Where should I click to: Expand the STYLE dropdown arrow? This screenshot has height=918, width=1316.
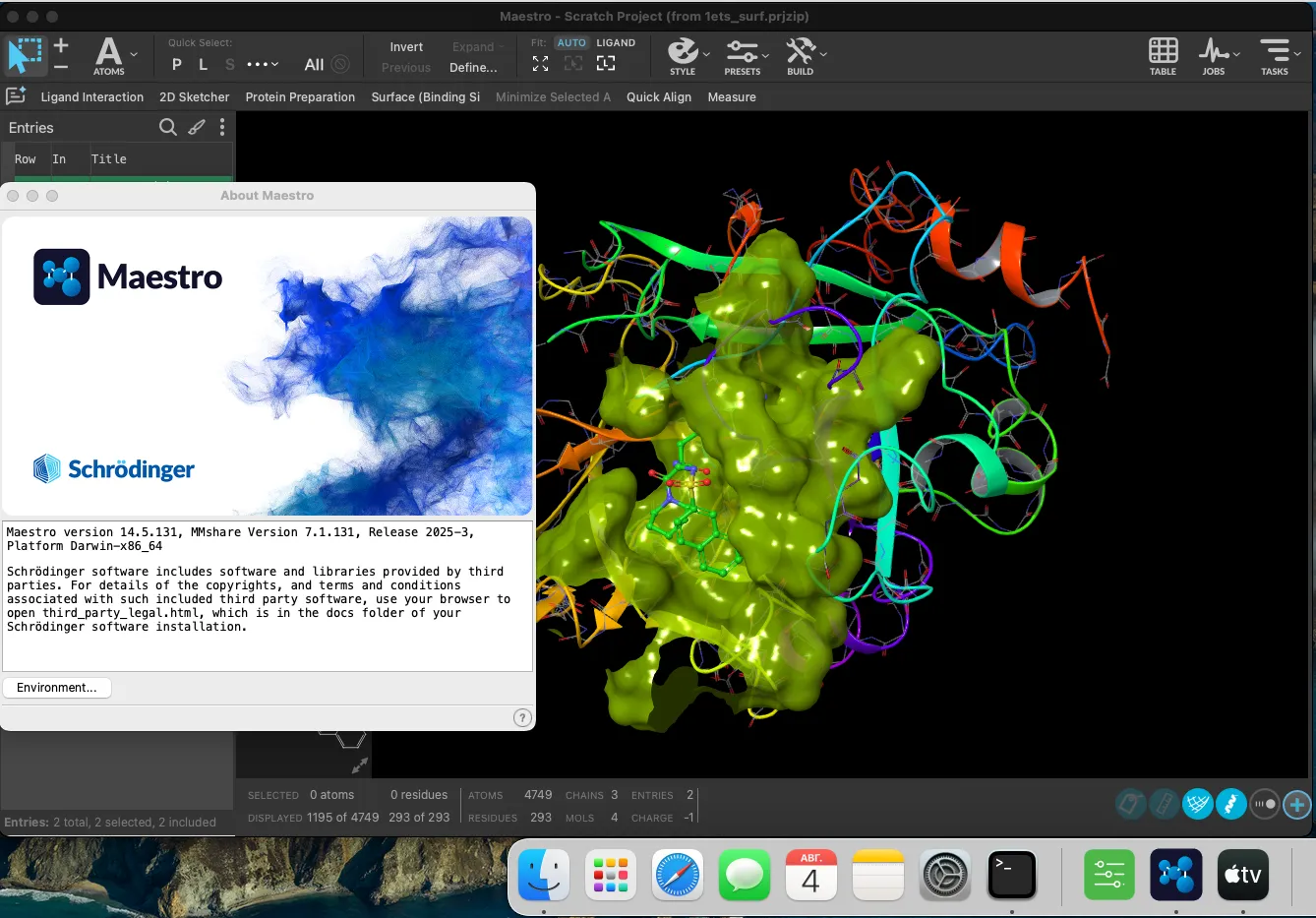pyautogui.click(x=706, y=54)
